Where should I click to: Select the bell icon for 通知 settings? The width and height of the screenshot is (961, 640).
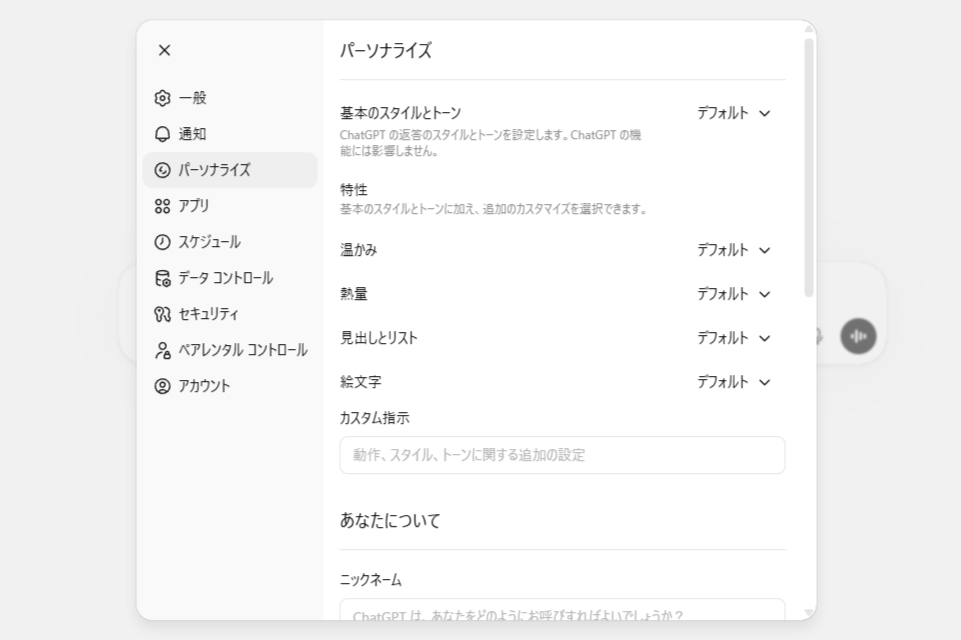point(163,134)
